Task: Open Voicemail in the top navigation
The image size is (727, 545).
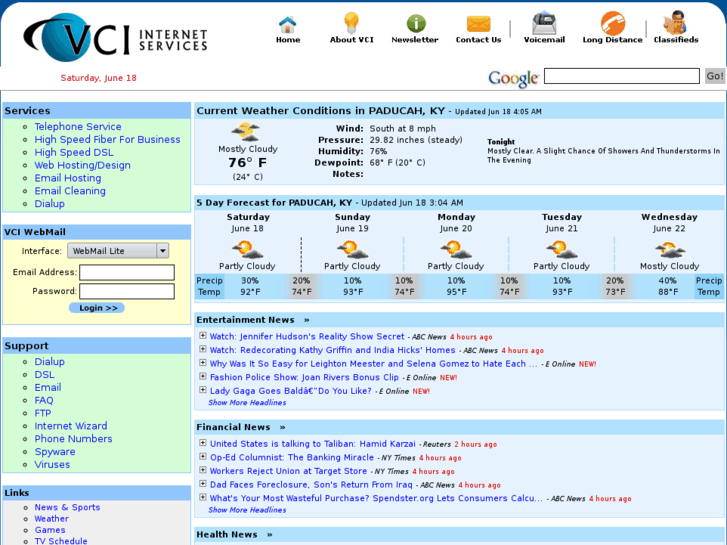Action: coord(544,40)
